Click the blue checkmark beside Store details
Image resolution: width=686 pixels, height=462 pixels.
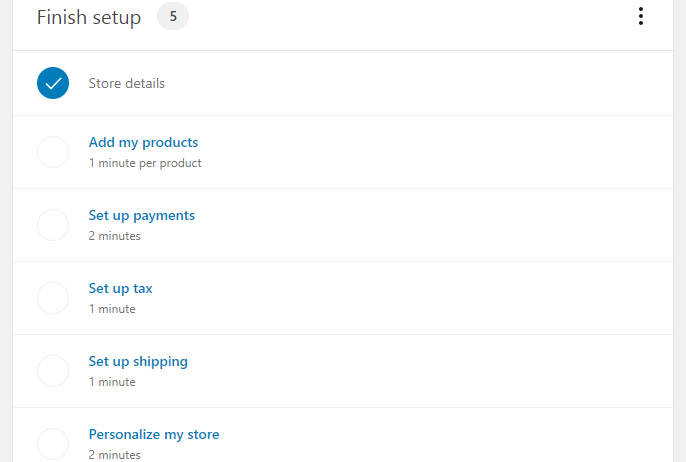(x=53, y=83)
